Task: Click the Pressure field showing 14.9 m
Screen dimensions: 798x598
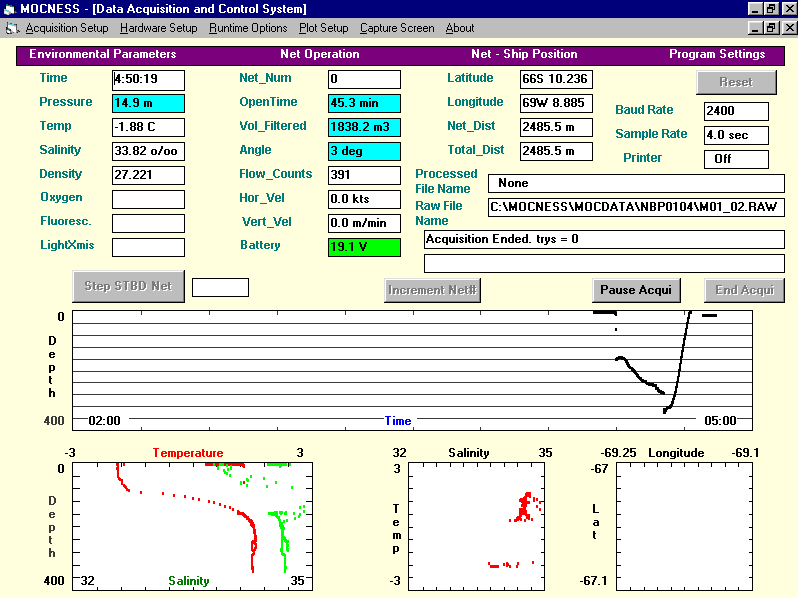Action: coord(148,103)
